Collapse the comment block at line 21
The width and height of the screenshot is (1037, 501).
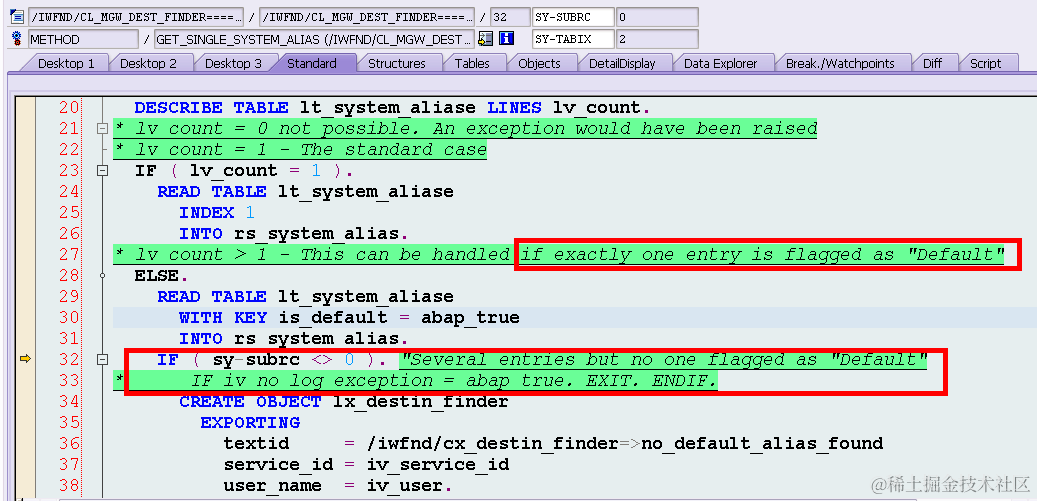[x=103, y=129]
